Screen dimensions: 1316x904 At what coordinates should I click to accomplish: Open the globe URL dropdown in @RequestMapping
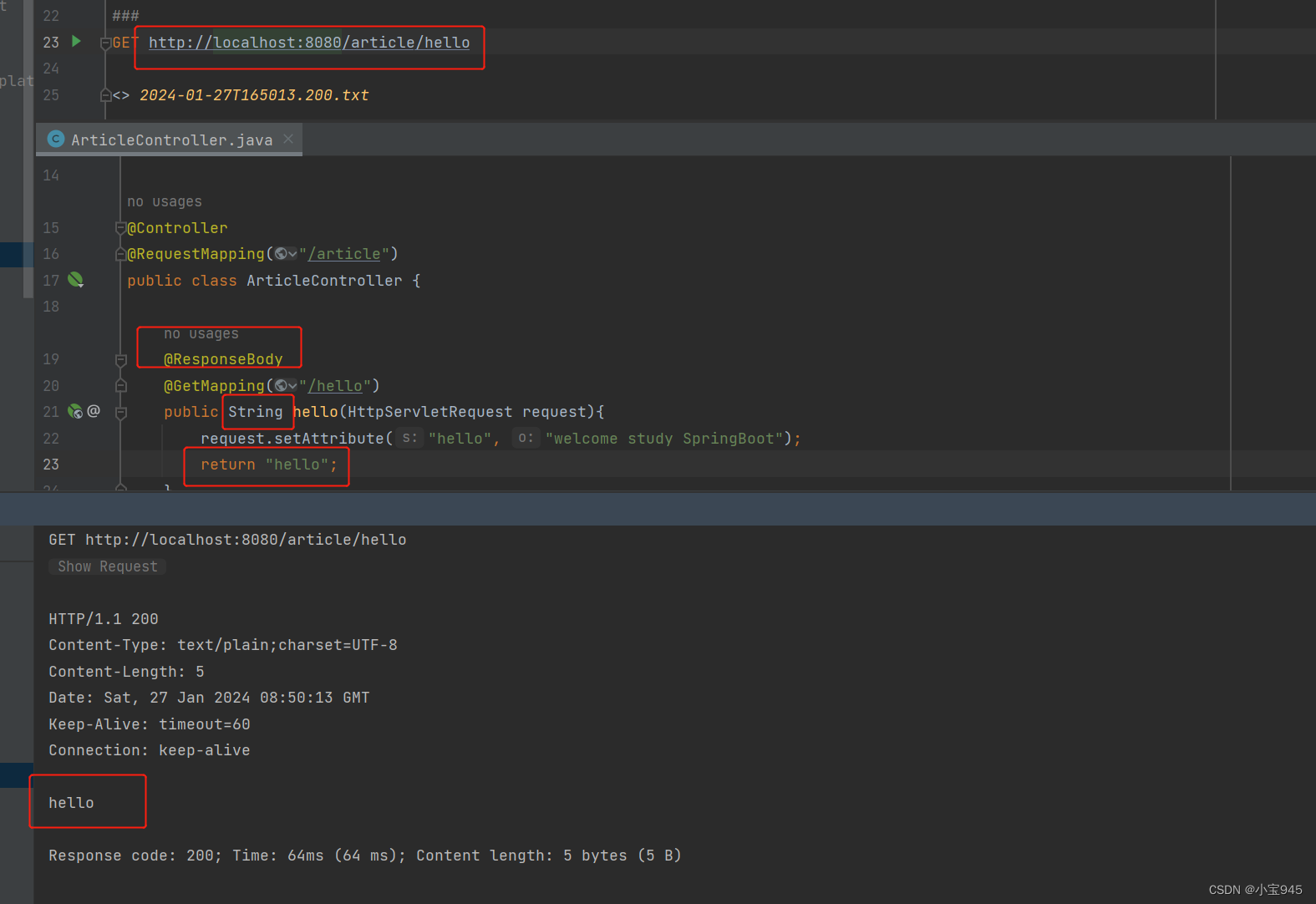tap(286, 254)
